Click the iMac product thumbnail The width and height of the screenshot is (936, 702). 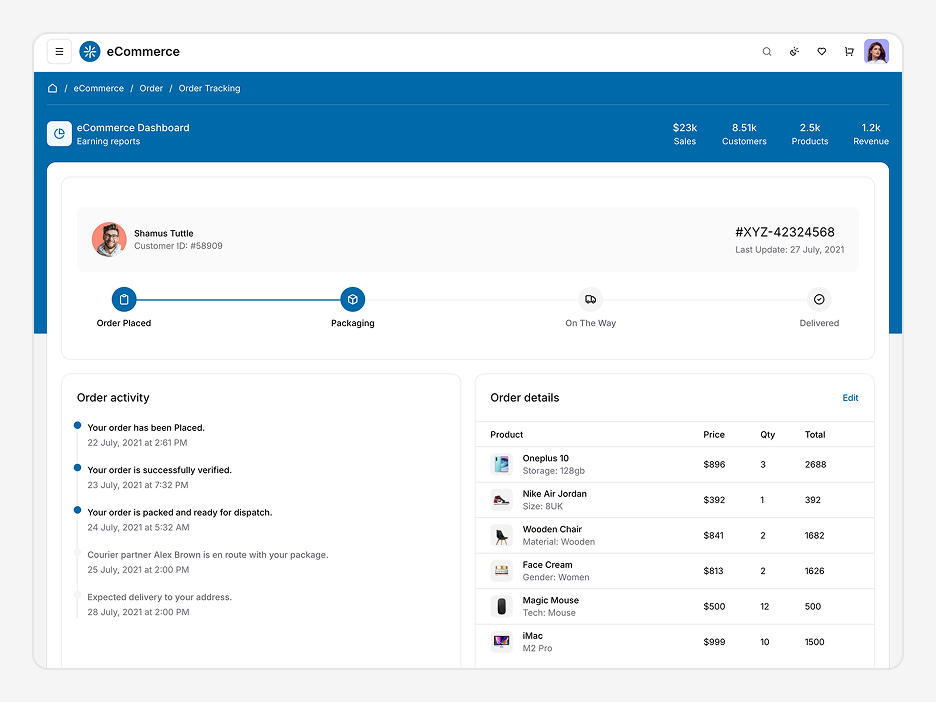(501, 642)
